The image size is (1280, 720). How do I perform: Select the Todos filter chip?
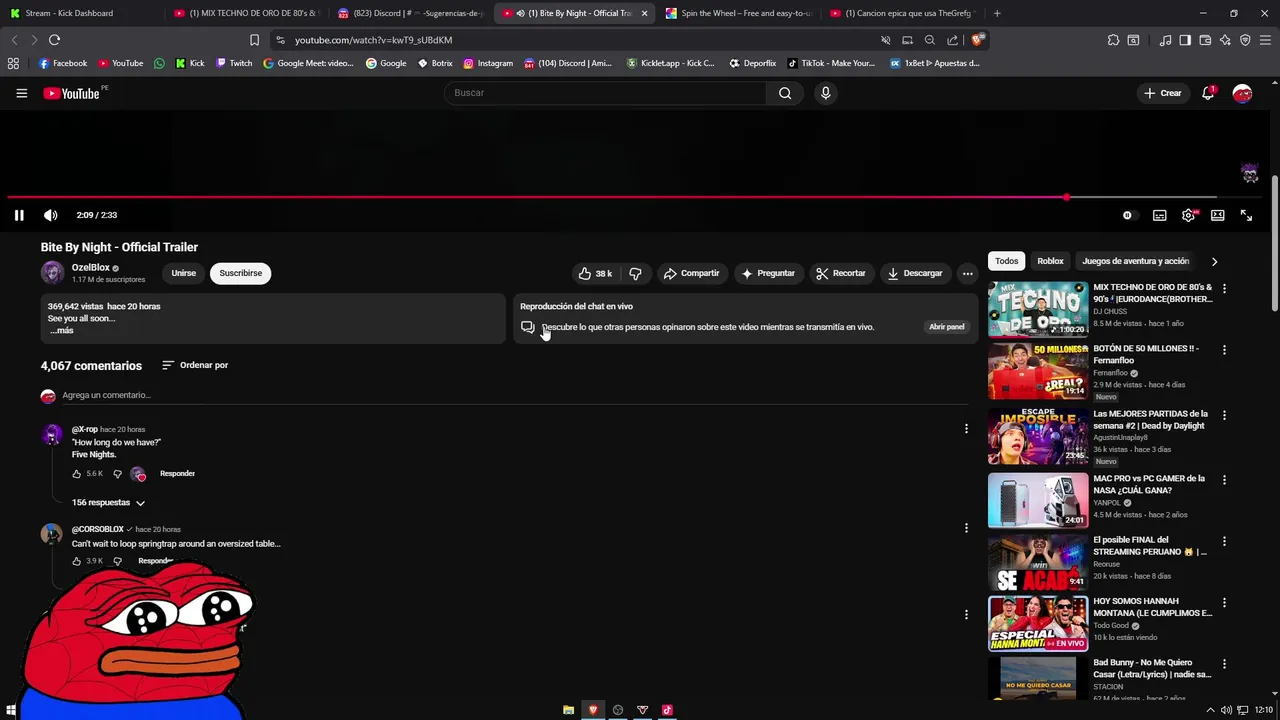click(1007, 261)
